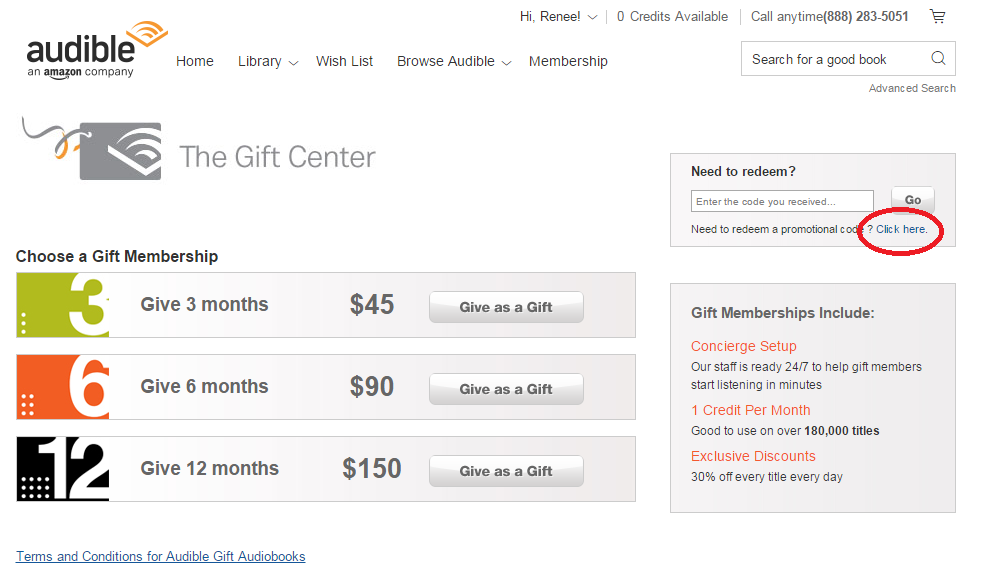Expand the Hi, Renee! account dropdown
The height and width of the screenshot is (585, 981).
(558, 17)
